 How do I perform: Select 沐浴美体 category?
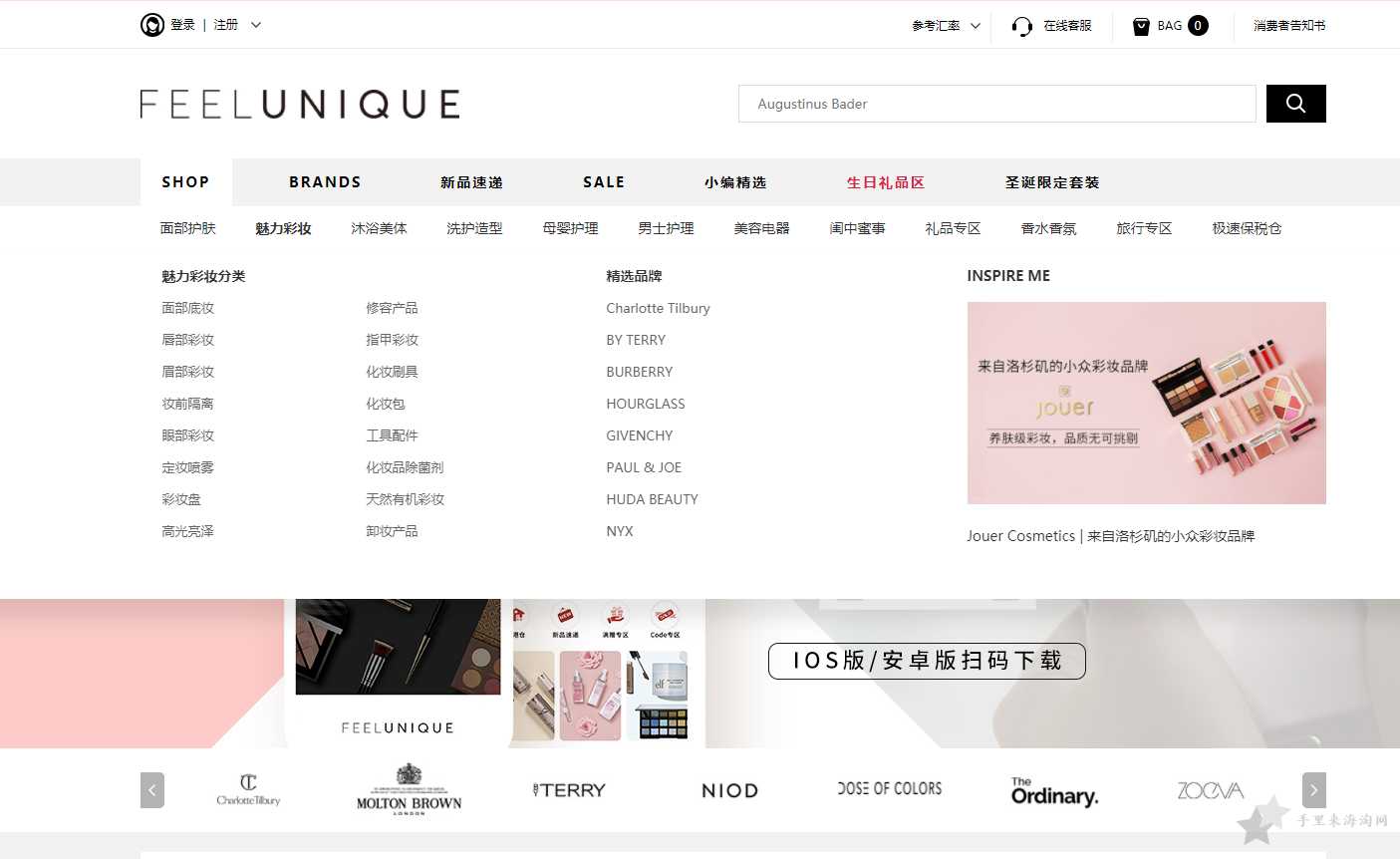pos(379,228)
